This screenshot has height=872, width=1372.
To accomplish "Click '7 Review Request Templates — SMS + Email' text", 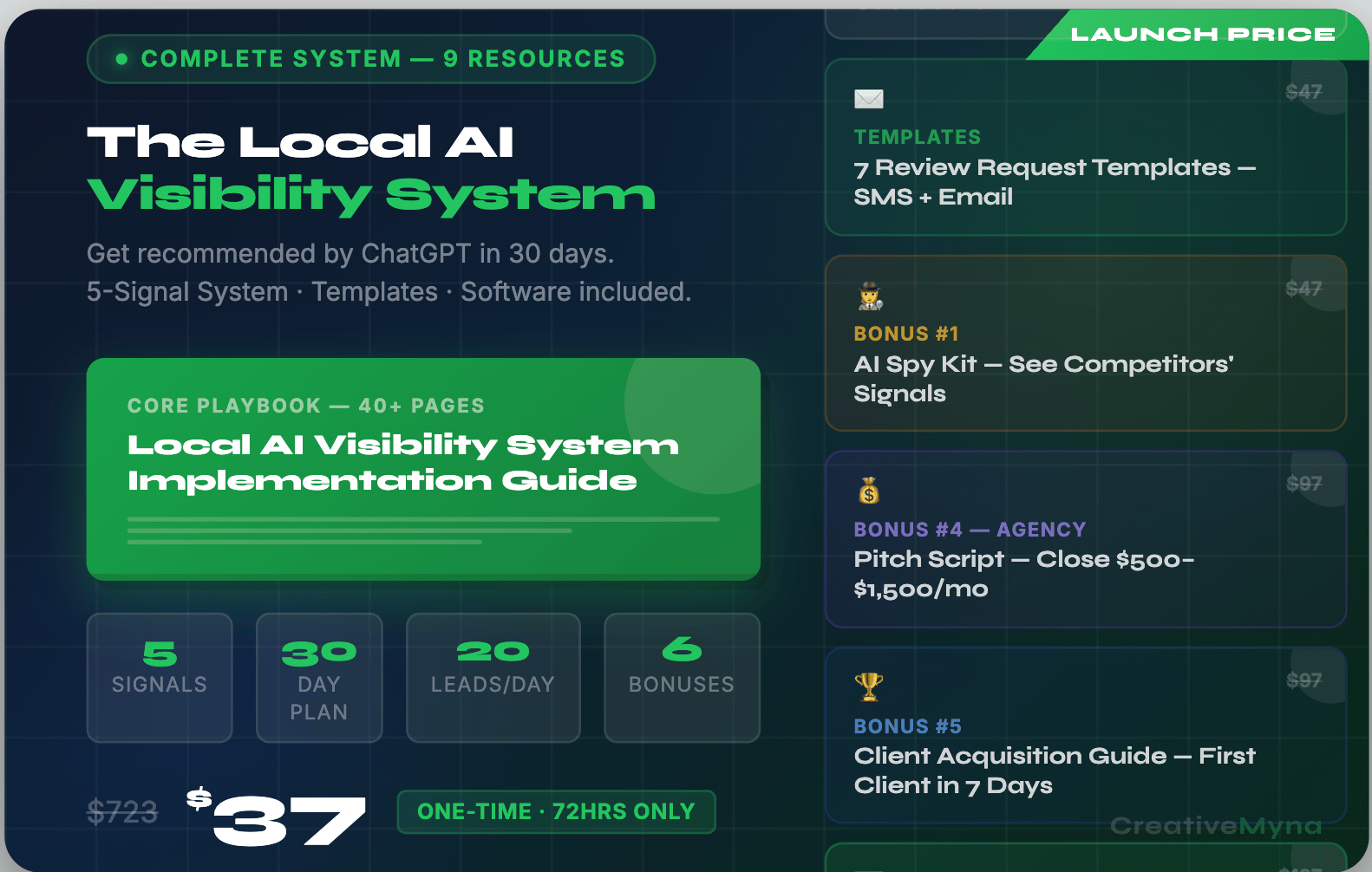I will [1055, 182].
